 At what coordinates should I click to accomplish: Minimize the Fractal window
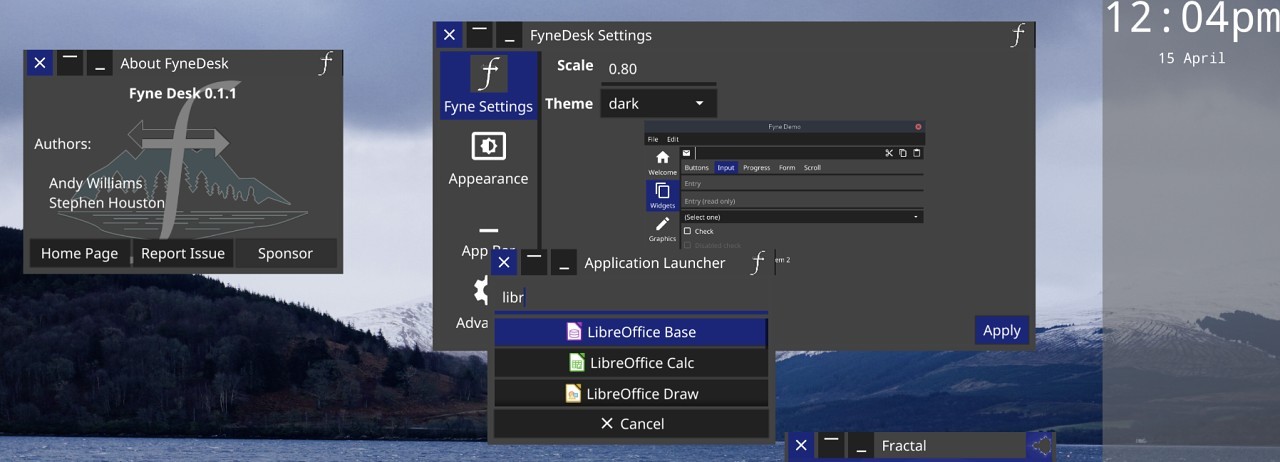coord(860,446)
